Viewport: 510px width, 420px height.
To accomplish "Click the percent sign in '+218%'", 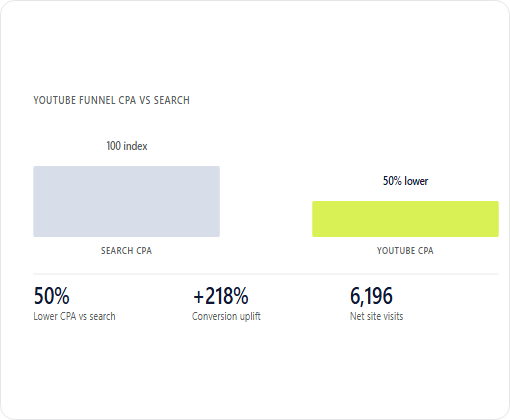I will click(240, 296).
